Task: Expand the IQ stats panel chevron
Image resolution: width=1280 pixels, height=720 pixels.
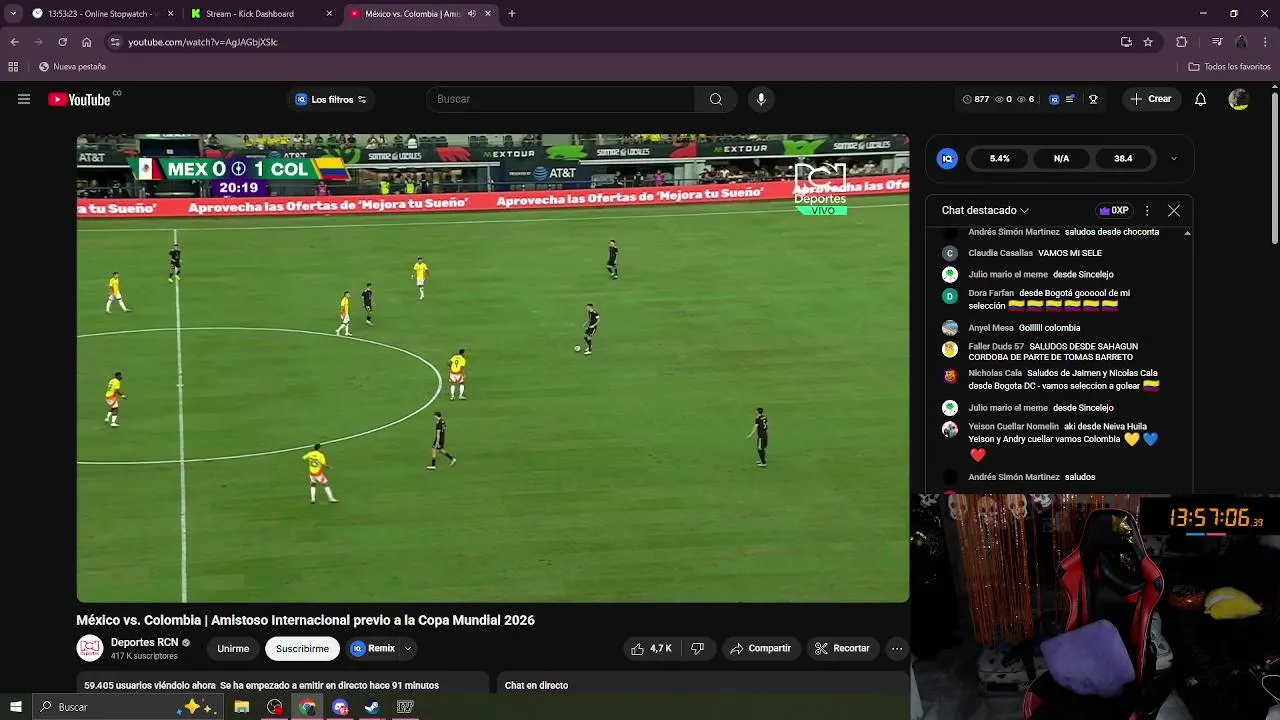Action: (1174, 158)
